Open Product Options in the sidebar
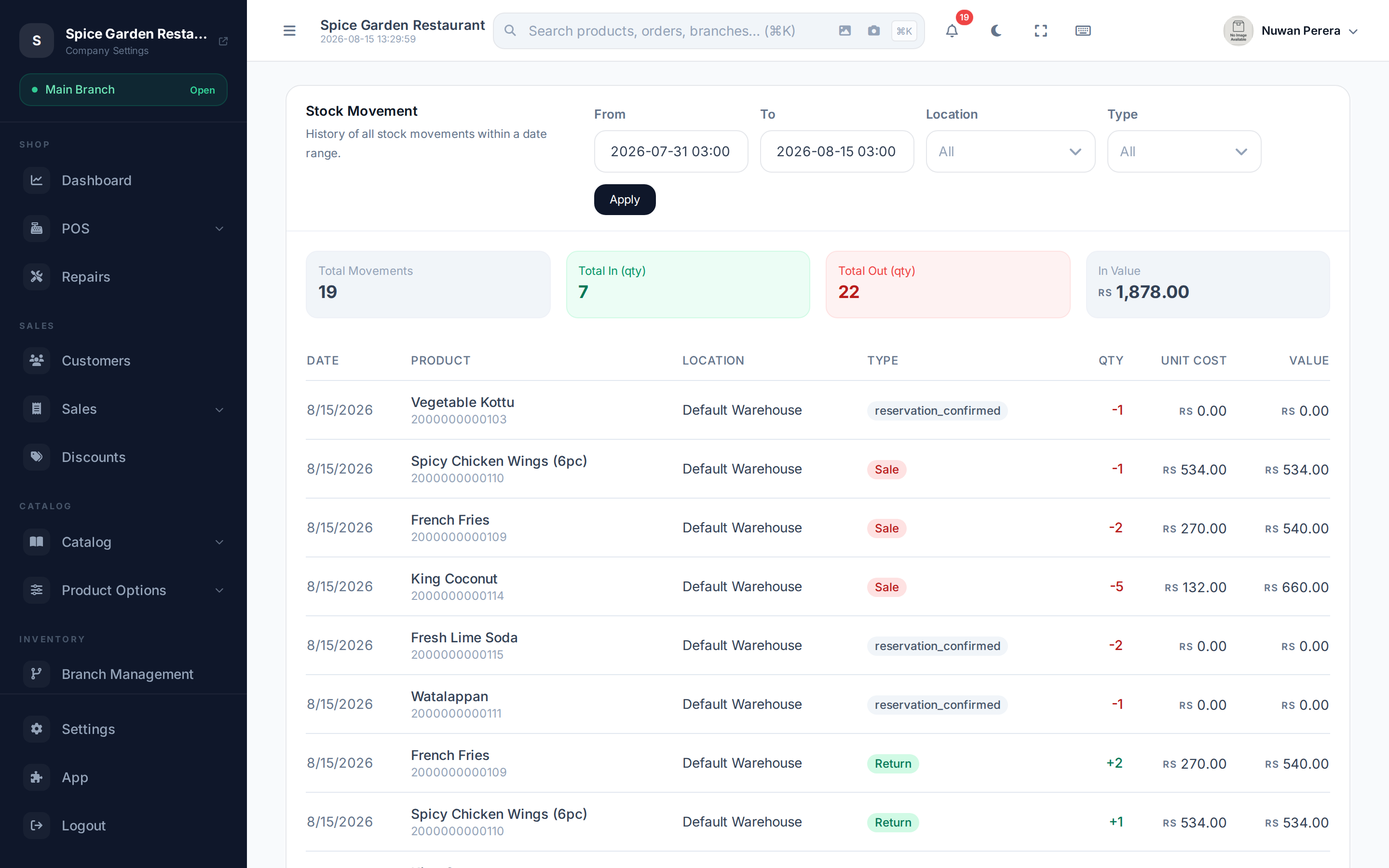Screen dimensions: 1389x868 pos(123,590)
